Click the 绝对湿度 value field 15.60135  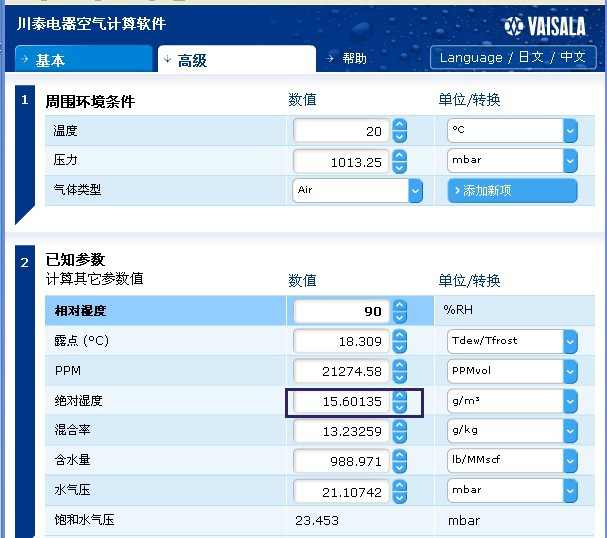tap(341, 402)
